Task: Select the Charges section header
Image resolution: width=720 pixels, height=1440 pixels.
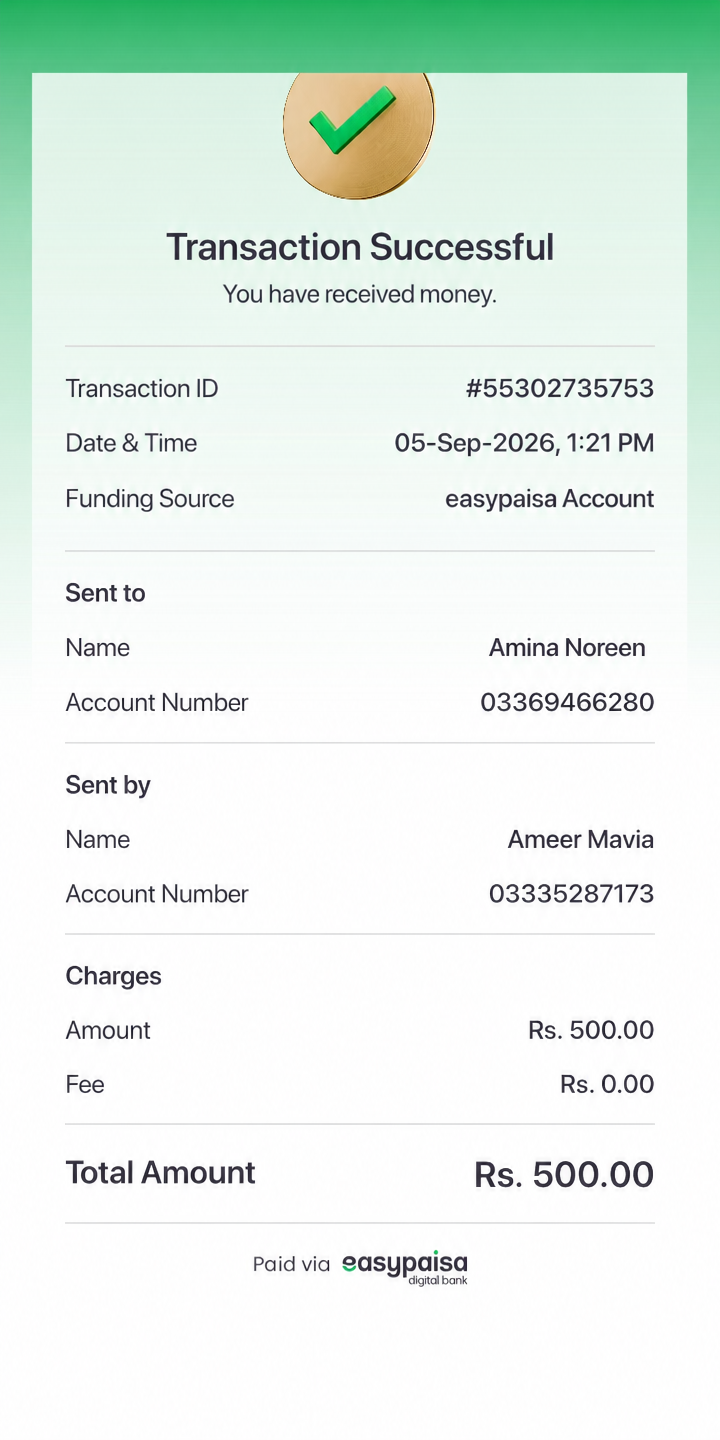Action: tap(114, 976)
